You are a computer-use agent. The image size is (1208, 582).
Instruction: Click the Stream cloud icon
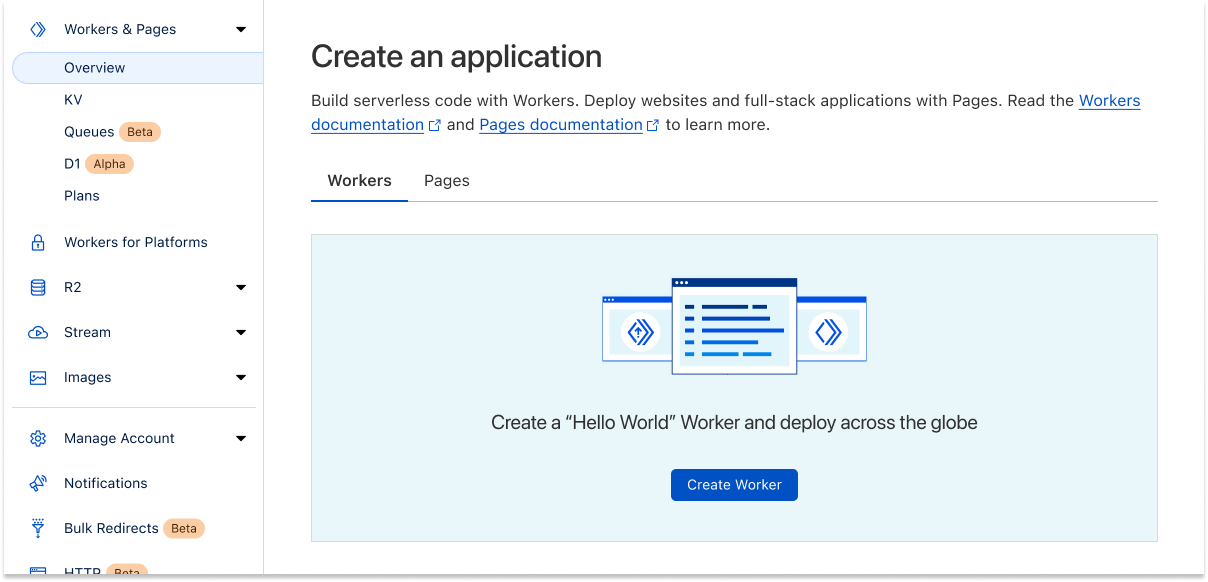point(38,333)
